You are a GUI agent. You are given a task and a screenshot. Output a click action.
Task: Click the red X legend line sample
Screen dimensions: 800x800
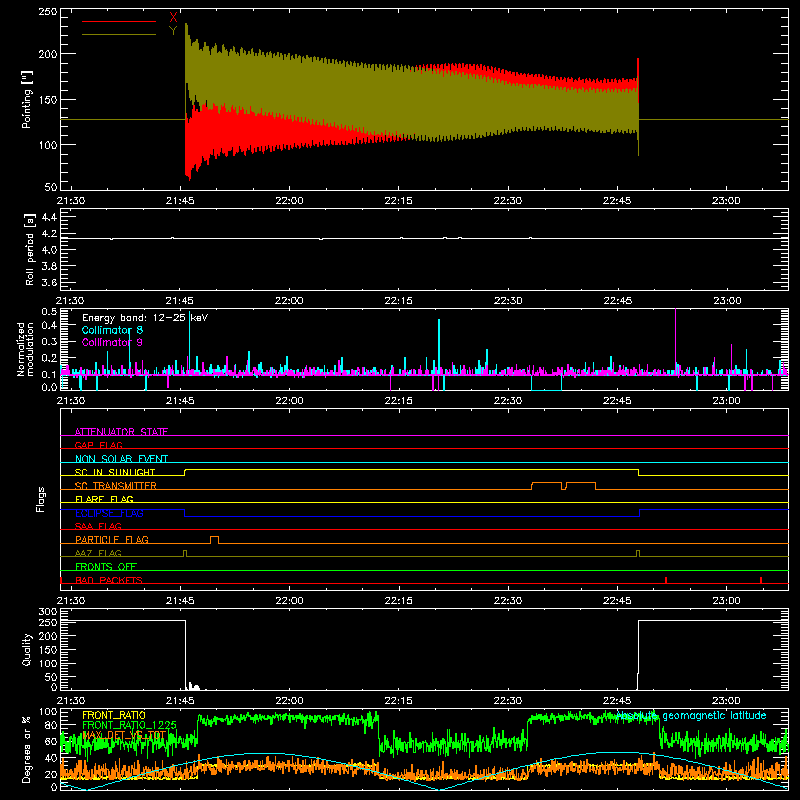pyautogui.click(x=119, y=21)
